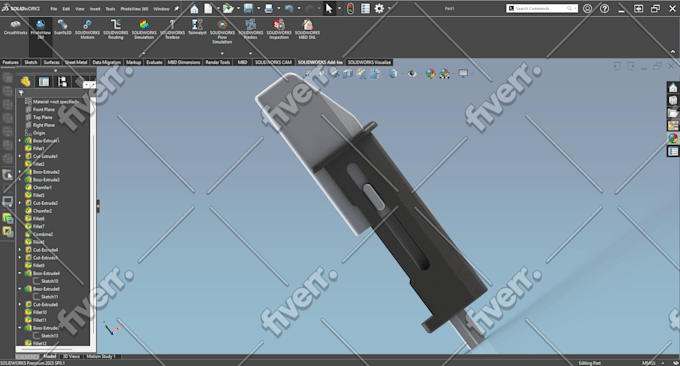The width and height of the screenshot is (680, 366).
Task: Expand the Cut-Extrude4 feature
Action: pos(20,250)
